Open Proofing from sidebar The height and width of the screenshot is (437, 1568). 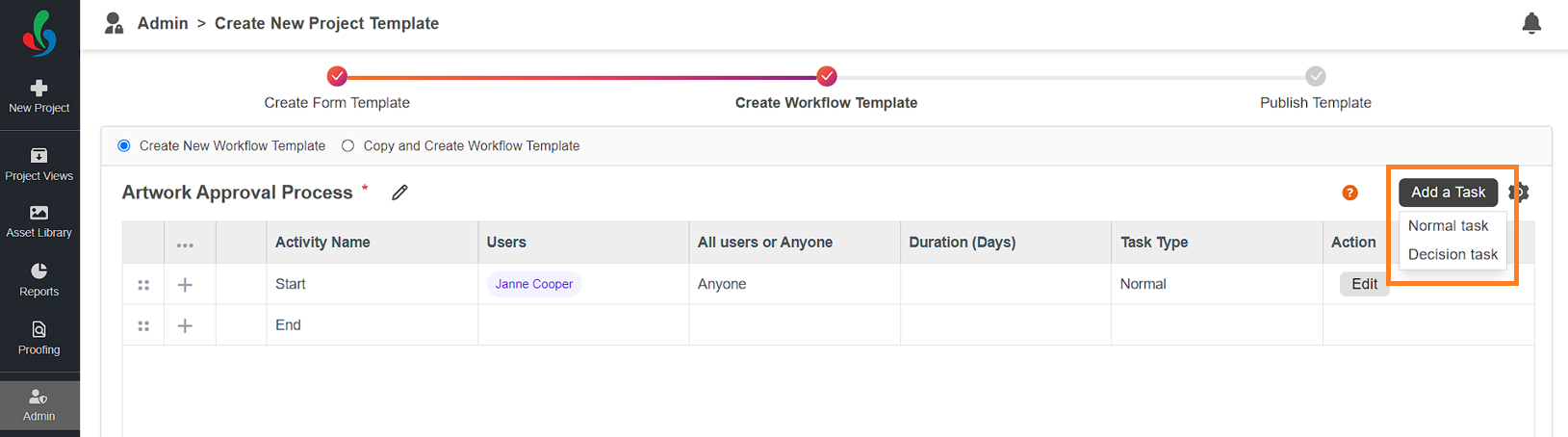(39, 339)
